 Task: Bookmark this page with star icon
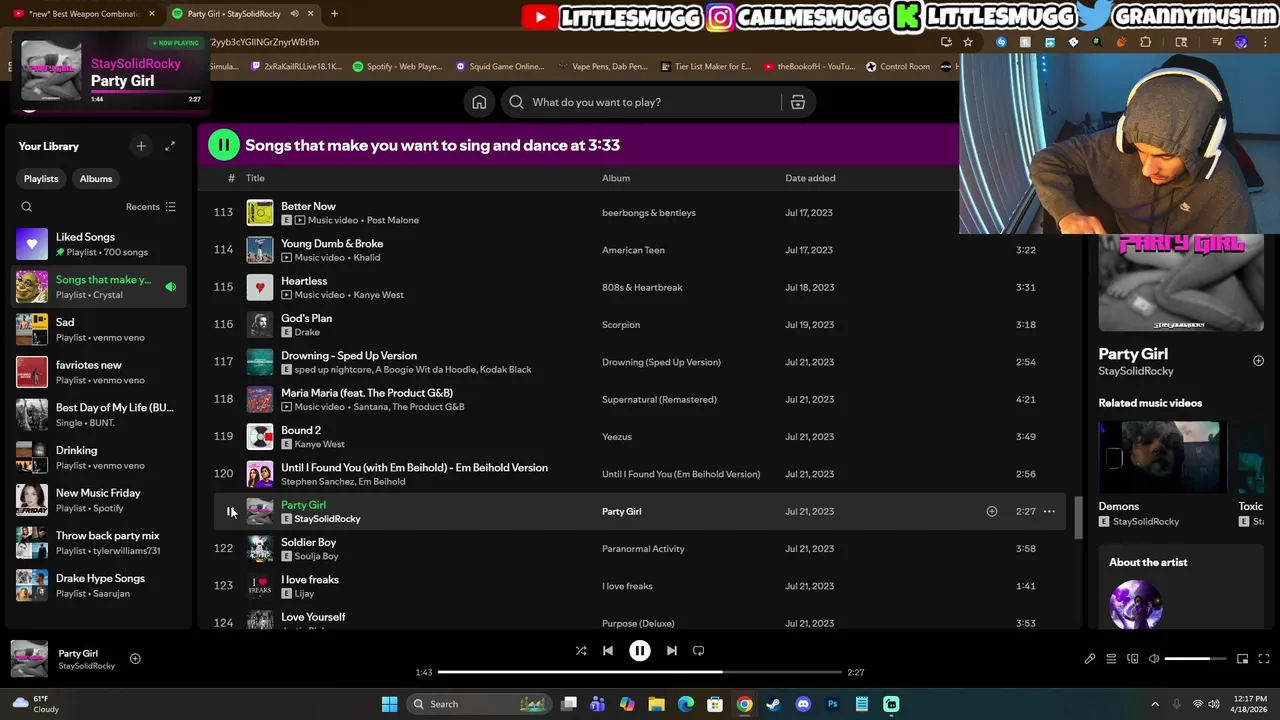pyautogui.click(x=968, y=42)
